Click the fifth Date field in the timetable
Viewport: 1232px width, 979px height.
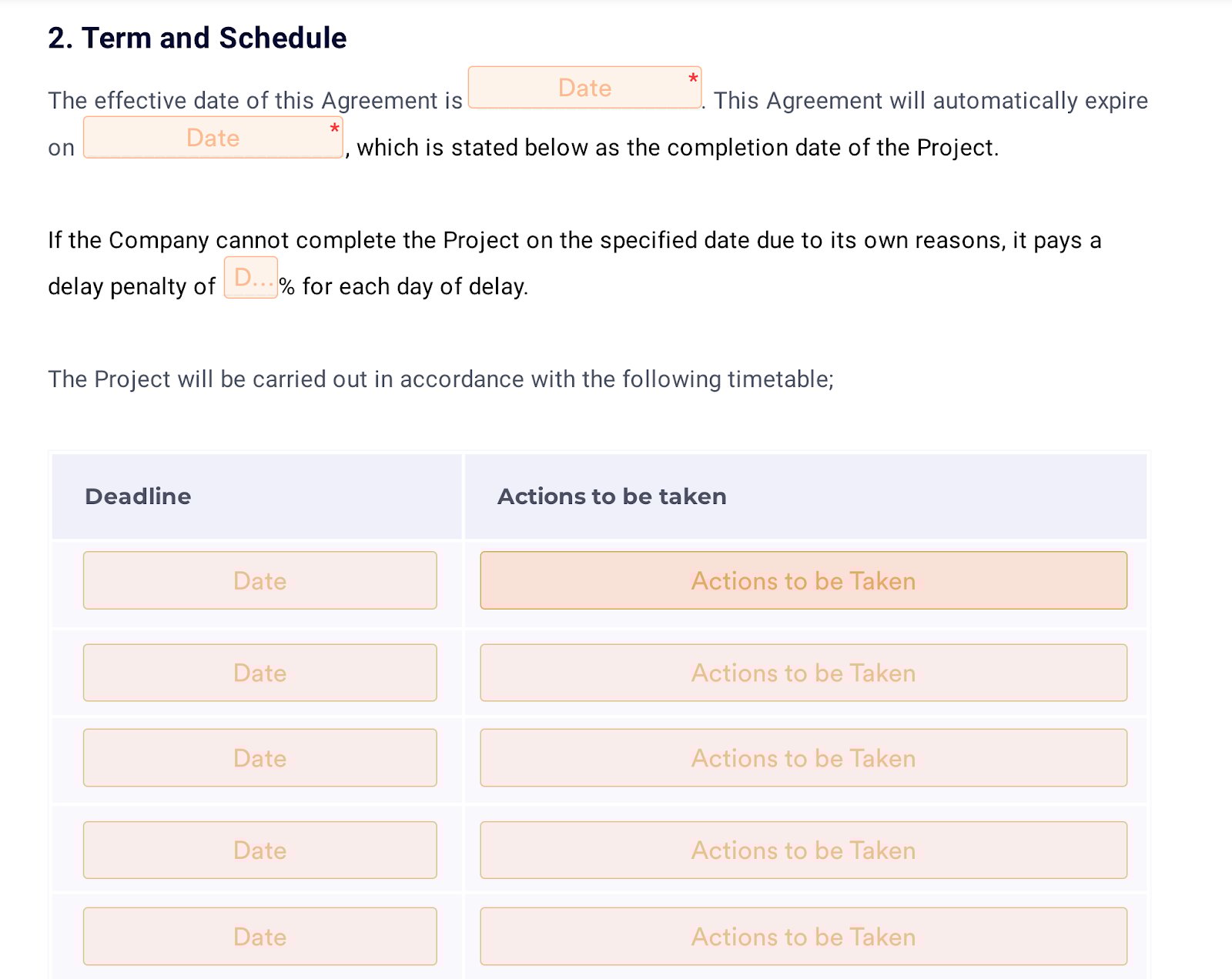tap(259, 936)
